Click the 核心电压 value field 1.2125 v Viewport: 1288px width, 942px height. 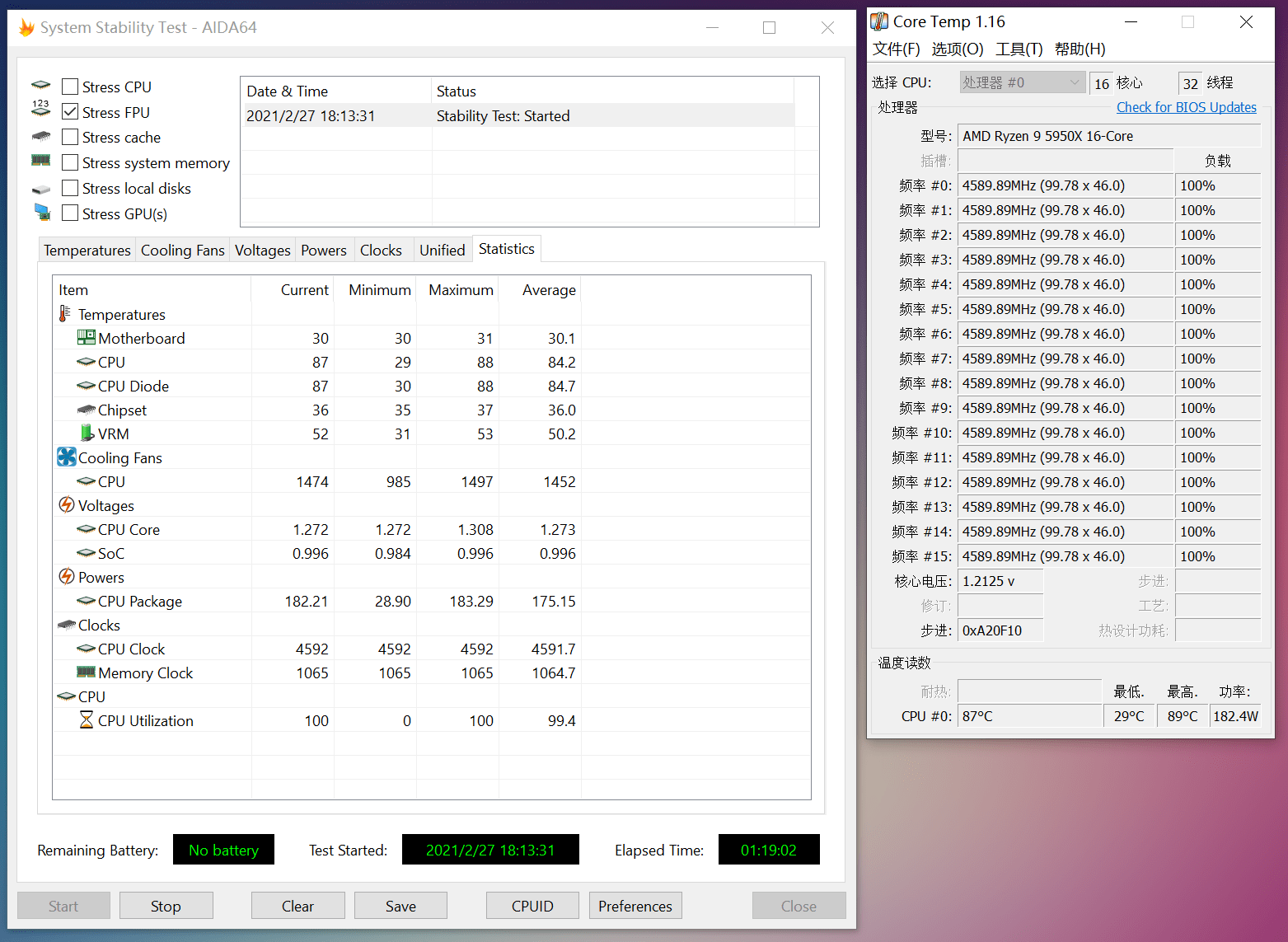[1001, 581]
